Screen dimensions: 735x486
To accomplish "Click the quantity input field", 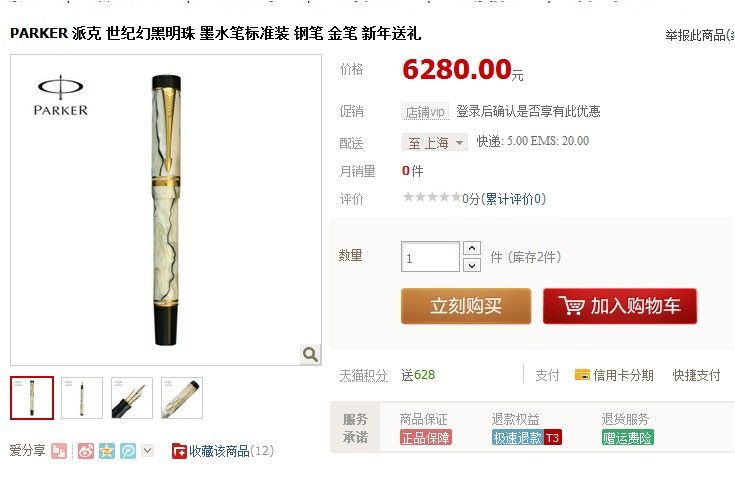I will pos(430,257).
